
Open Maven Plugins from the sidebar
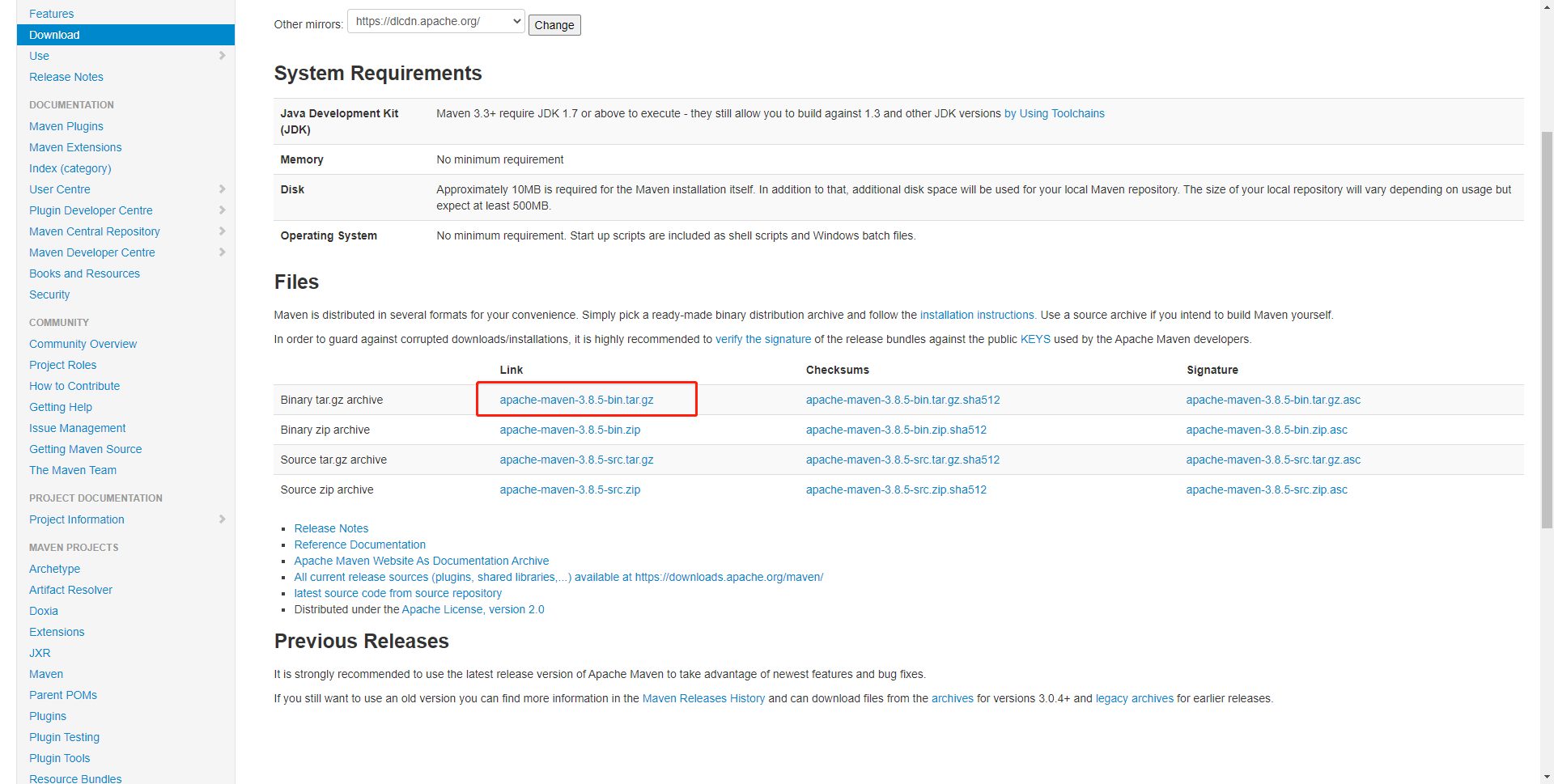point(66,126)
